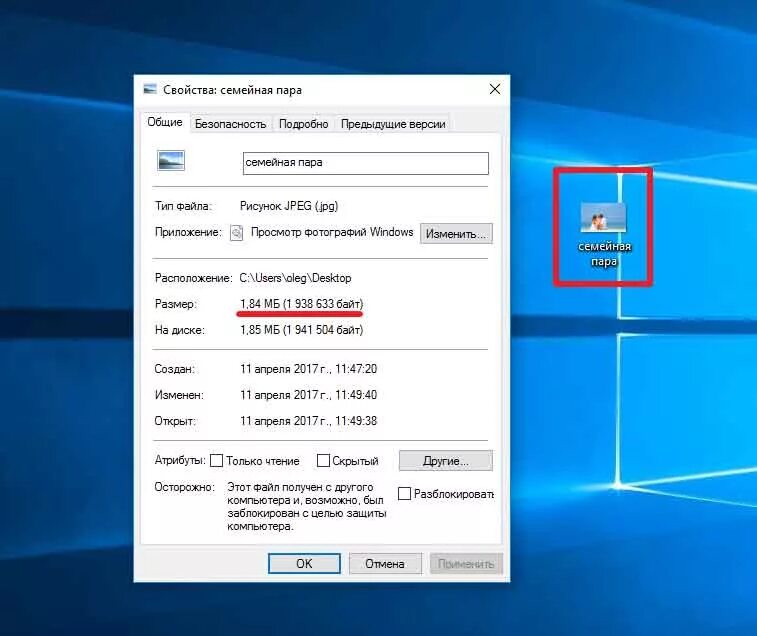Enable the Только чтение checkbox
Image resolution: width=757 pixels, height=636 pixels.
pos(217,460)
